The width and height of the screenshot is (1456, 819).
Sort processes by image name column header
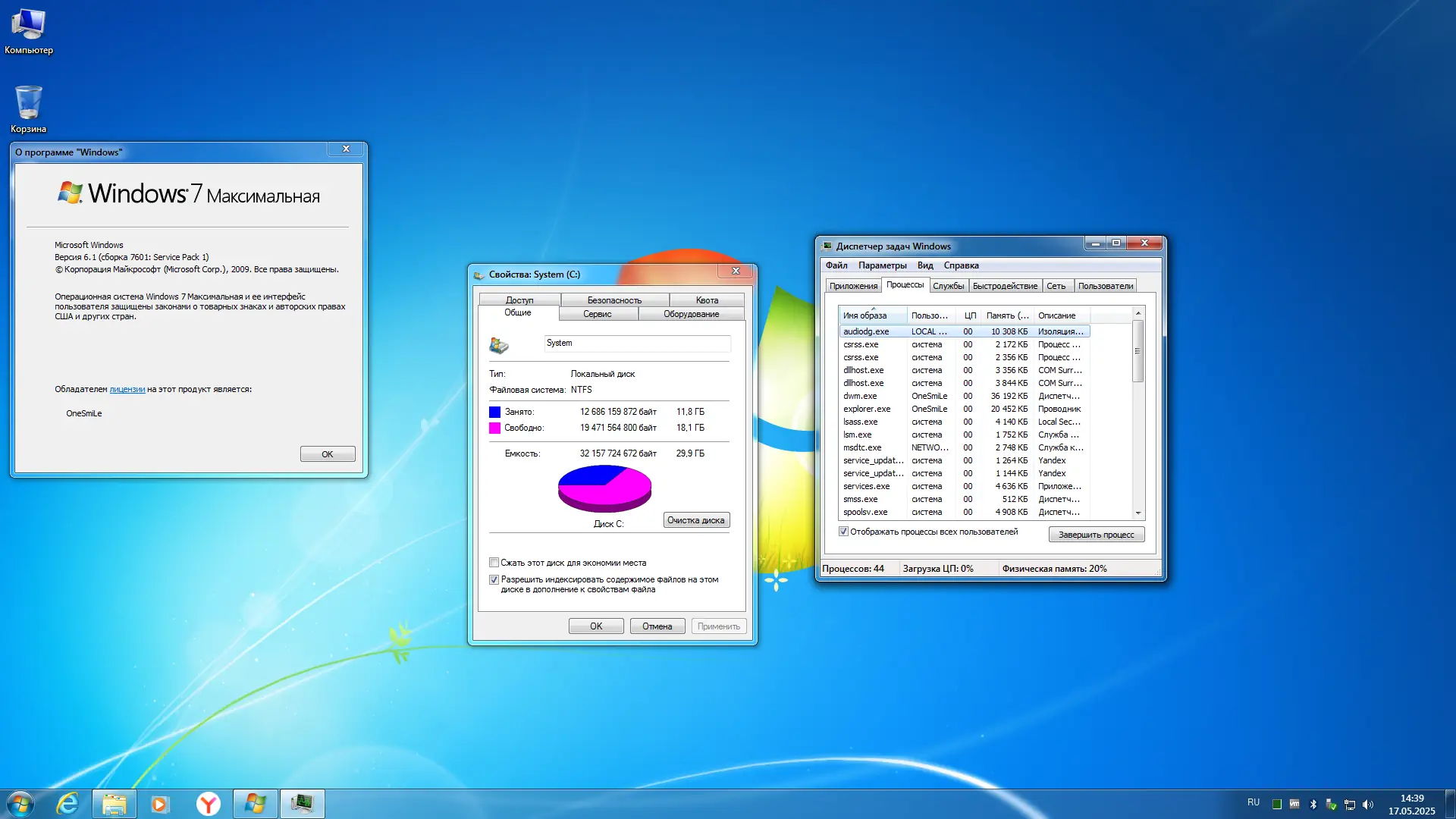(872, 315)
